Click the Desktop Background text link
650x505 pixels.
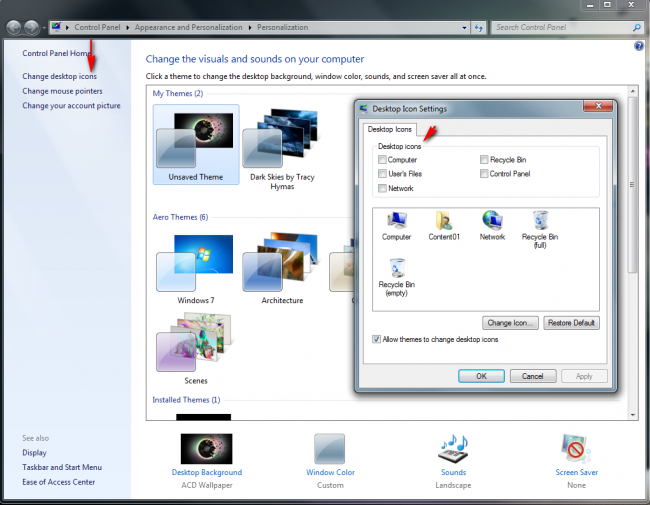click(x=206, y=472)
